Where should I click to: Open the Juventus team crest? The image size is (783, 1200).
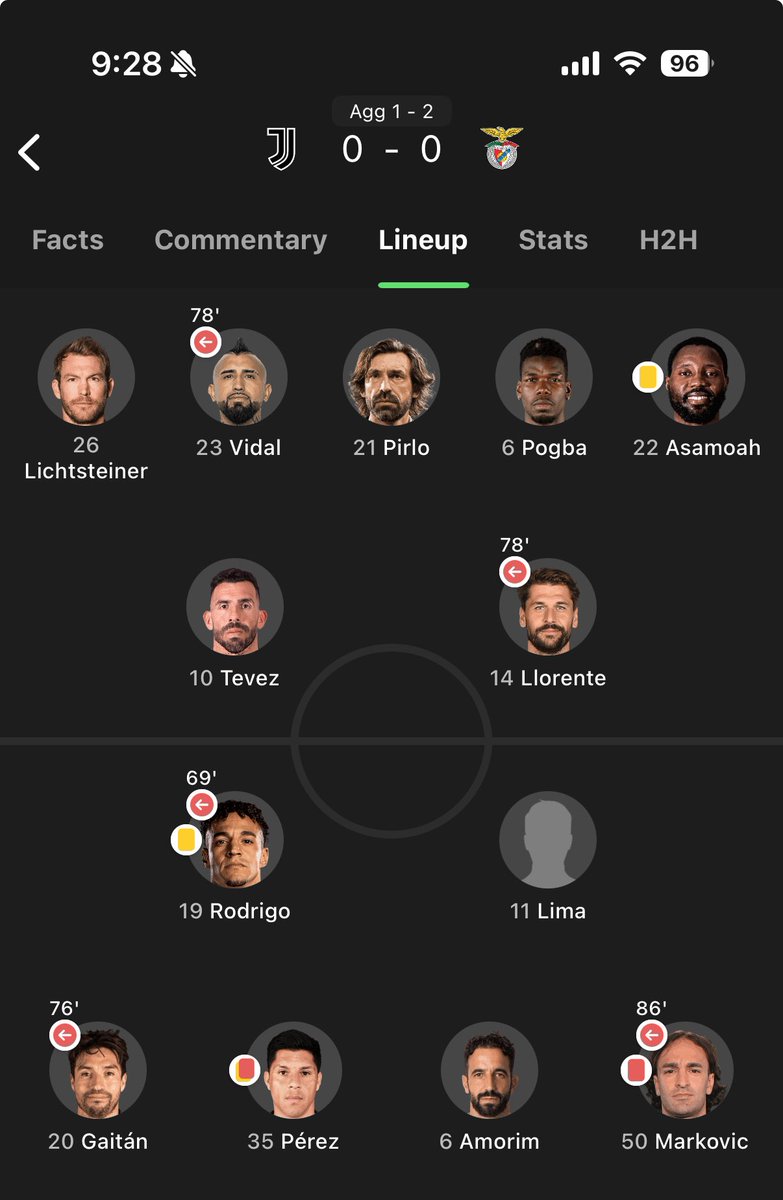coord(281,149)
